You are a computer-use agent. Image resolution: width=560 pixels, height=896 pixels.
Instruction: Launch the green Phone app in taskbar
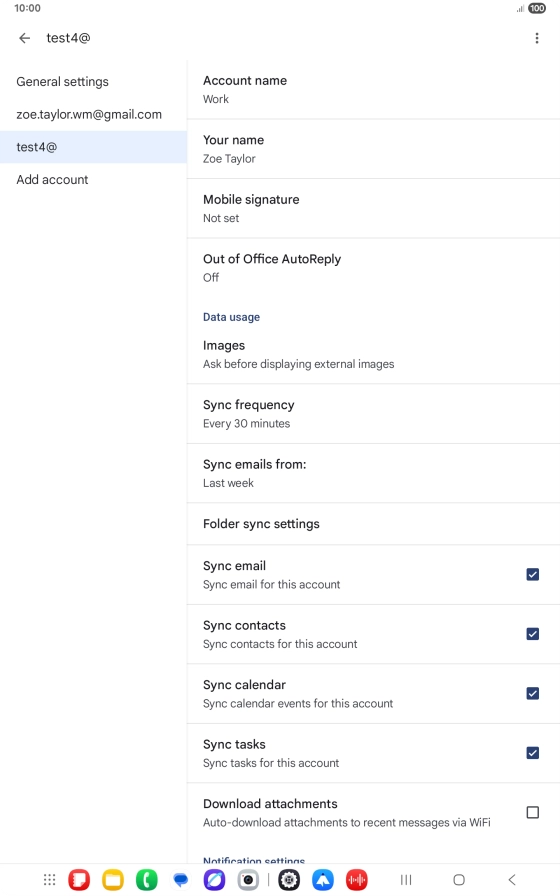tap(146, 879)
